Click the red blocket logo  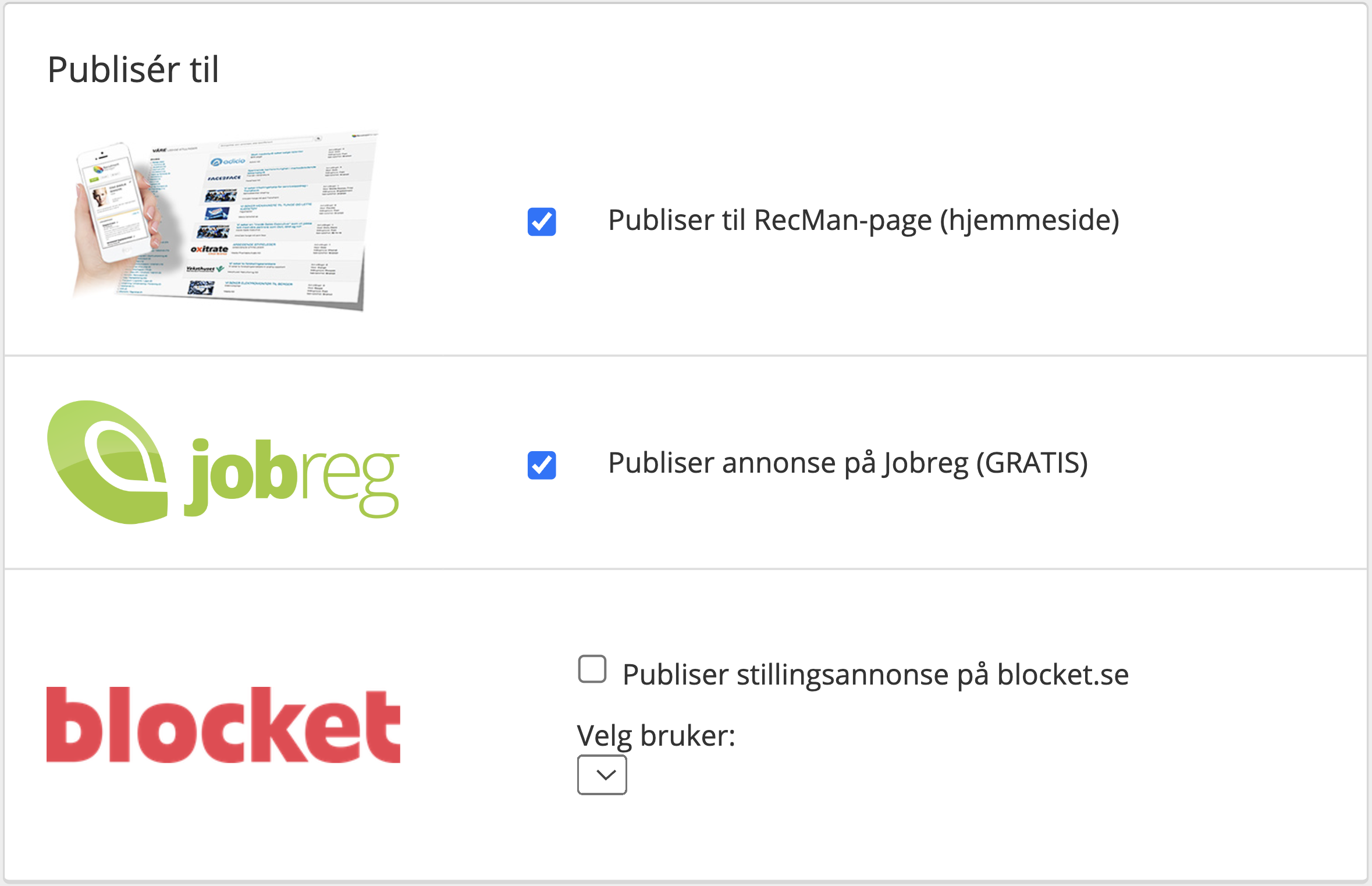point(223,725)
